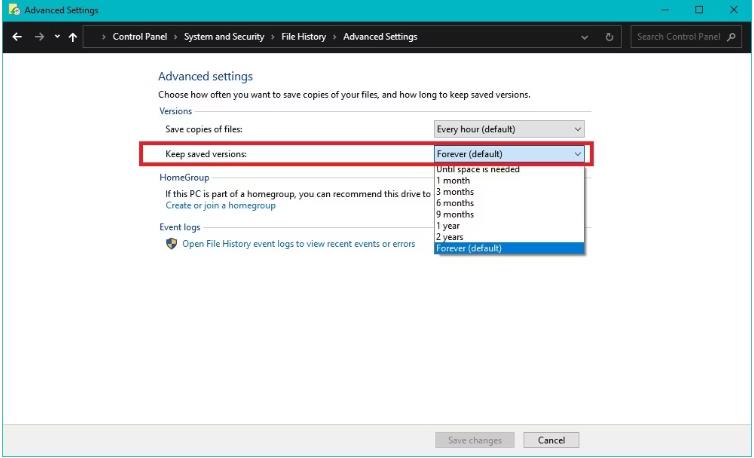Screen dimensions: 754x458
Task: Go back with the left arrow
Action: pyautogui.click(x=17, y=37)
